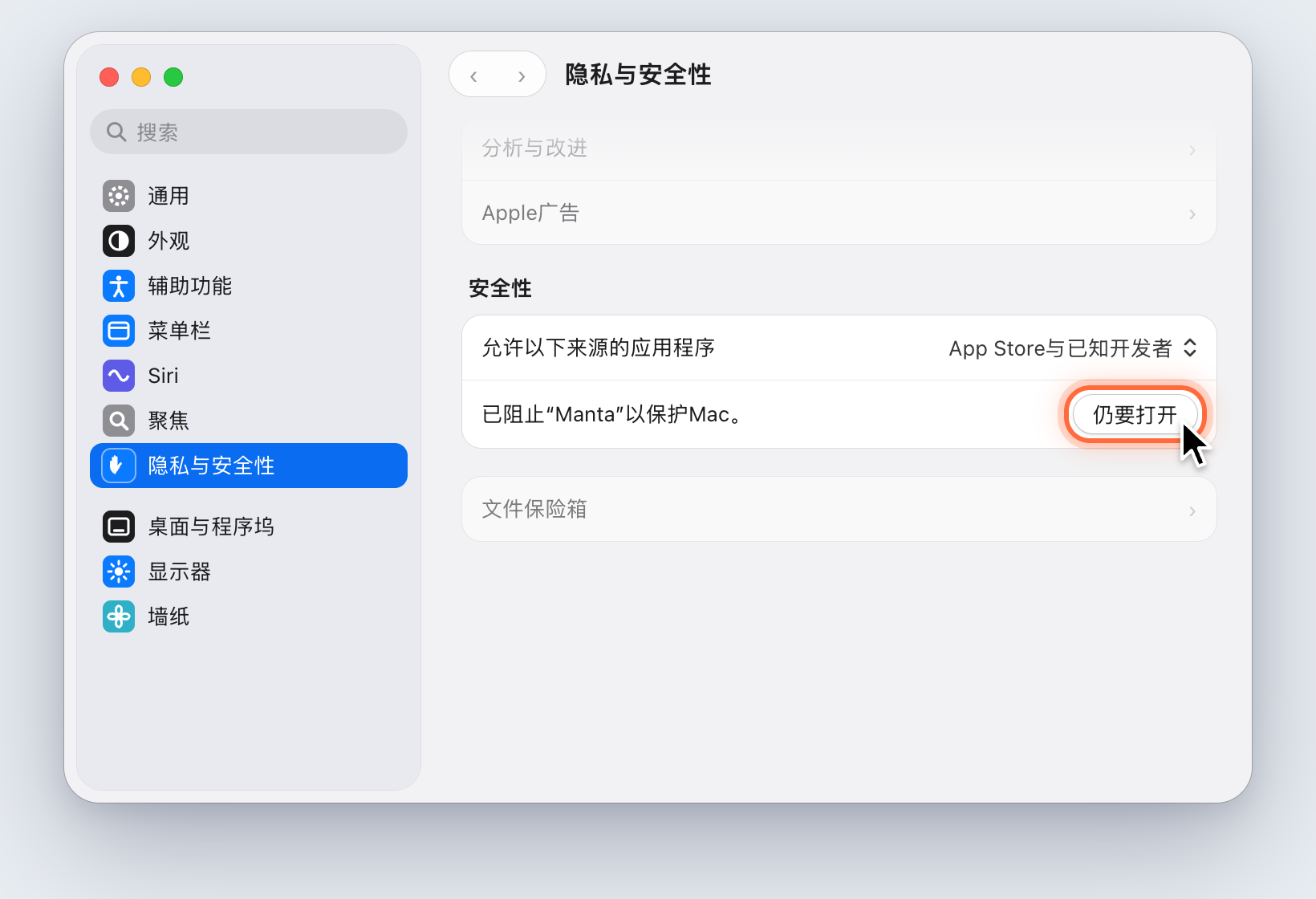1316x899 pixels.
Task: Open the 文件保险箱 row
Action: 839,509
